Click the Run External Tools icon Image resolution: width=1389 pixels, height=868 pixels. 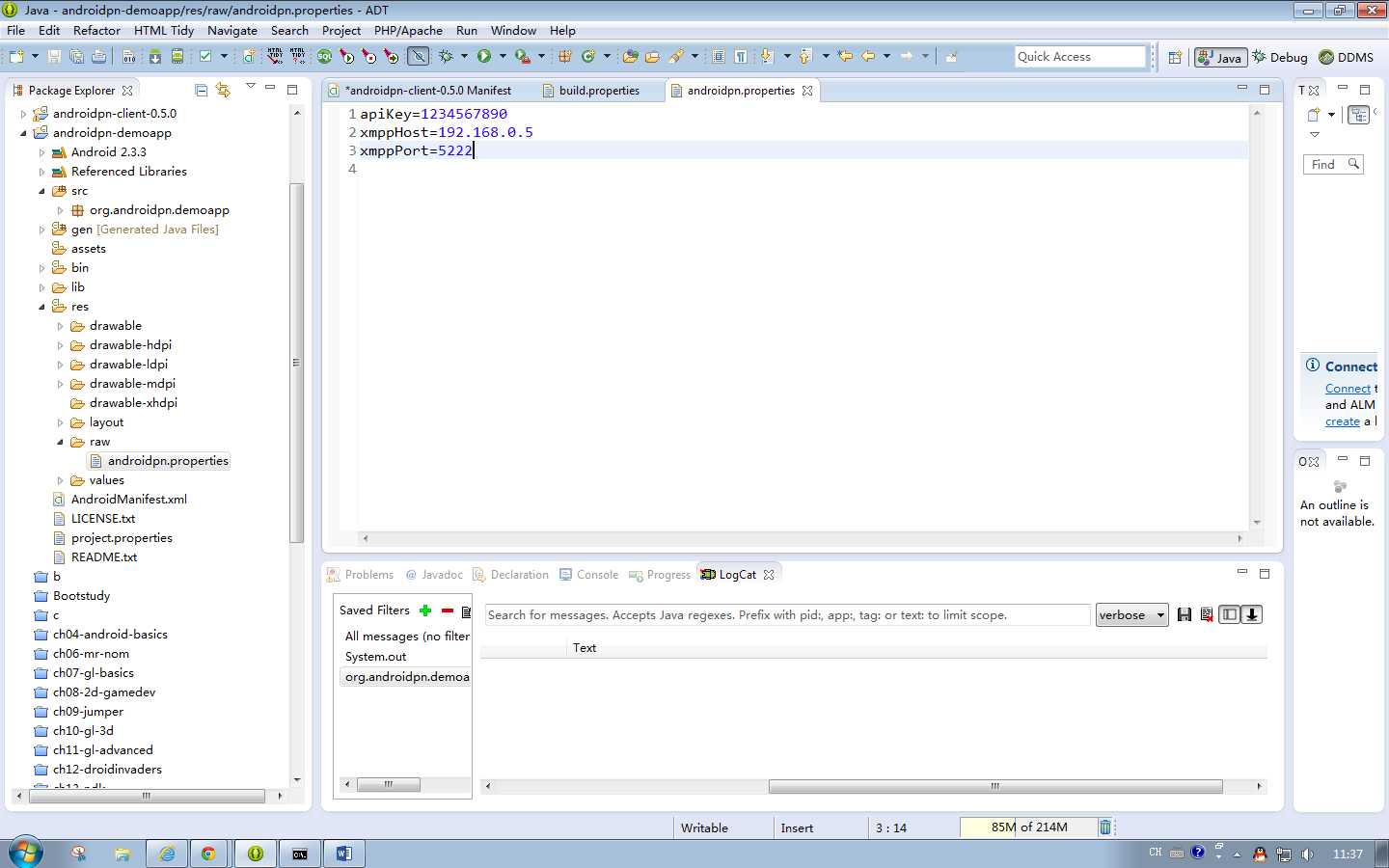pos(522,57)
